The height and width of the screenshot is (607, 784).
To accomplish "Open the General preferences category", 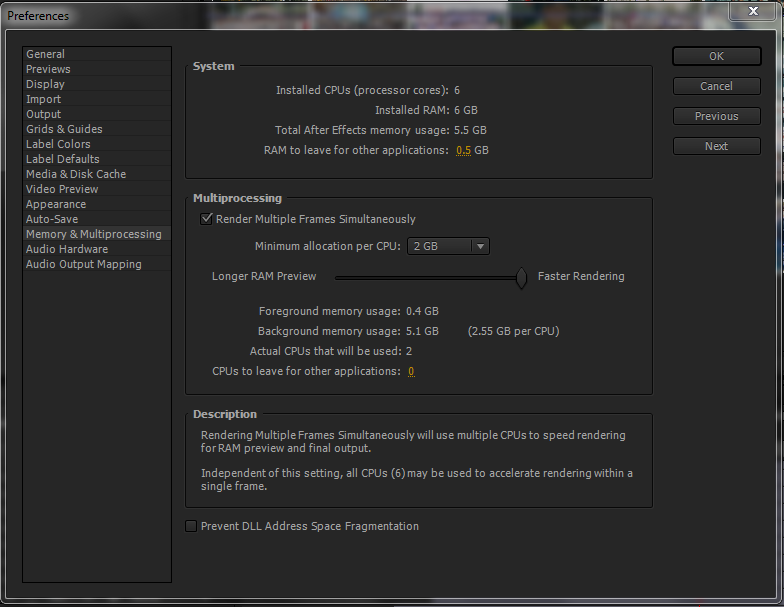I will pos(97,54).
